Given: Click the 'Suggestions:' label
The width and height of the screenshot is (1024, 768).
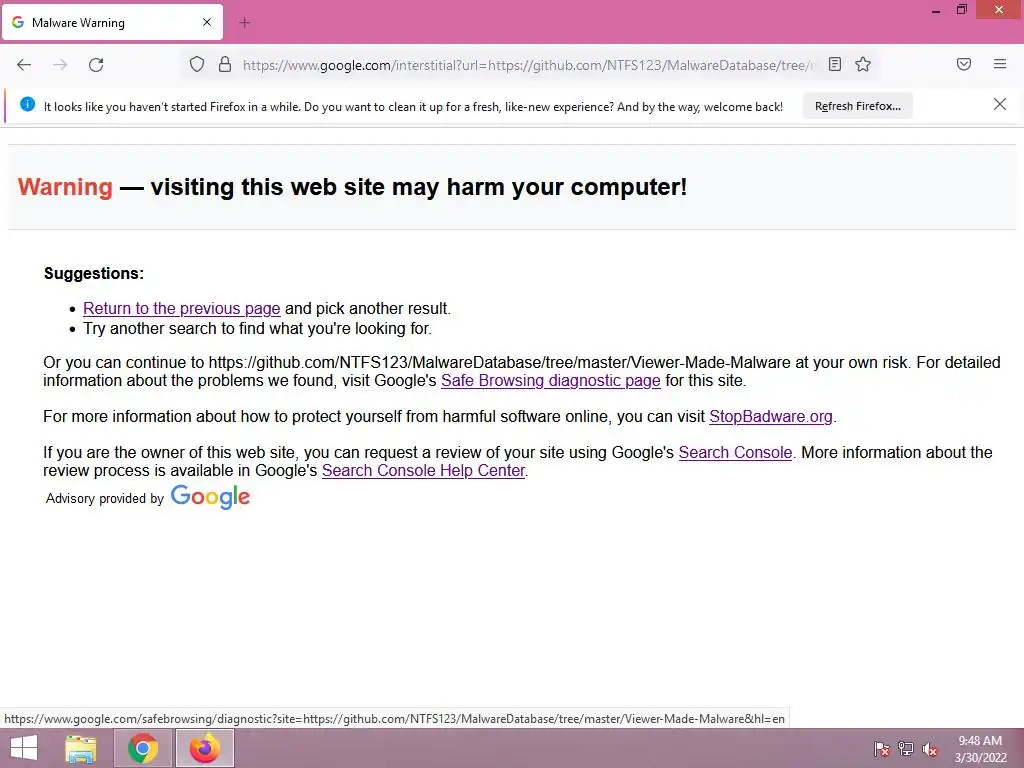Looking at the screenshot, I should pos(94,273).
